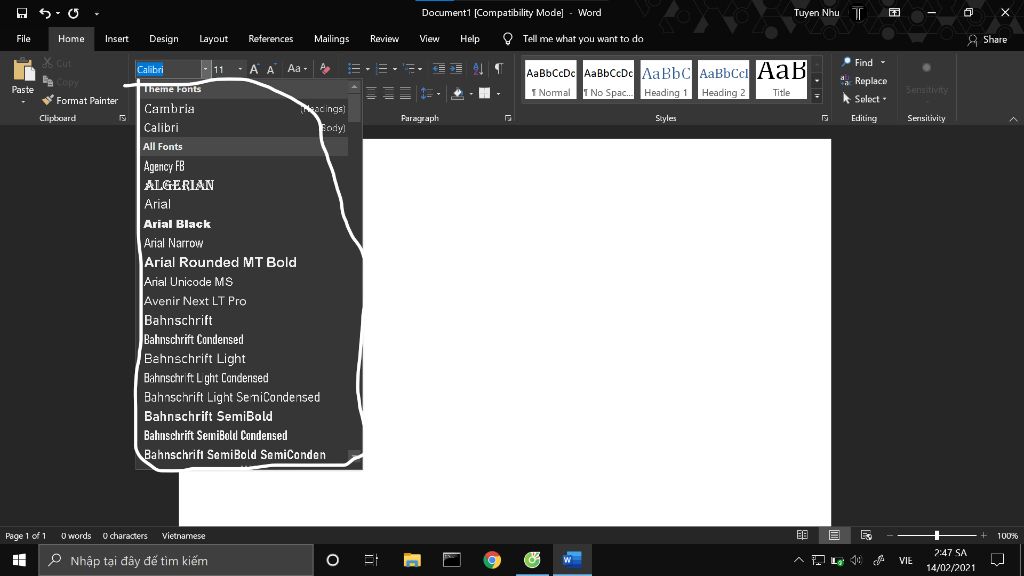
Task: Click Replace in the Editing group
Action: (864, 80)
